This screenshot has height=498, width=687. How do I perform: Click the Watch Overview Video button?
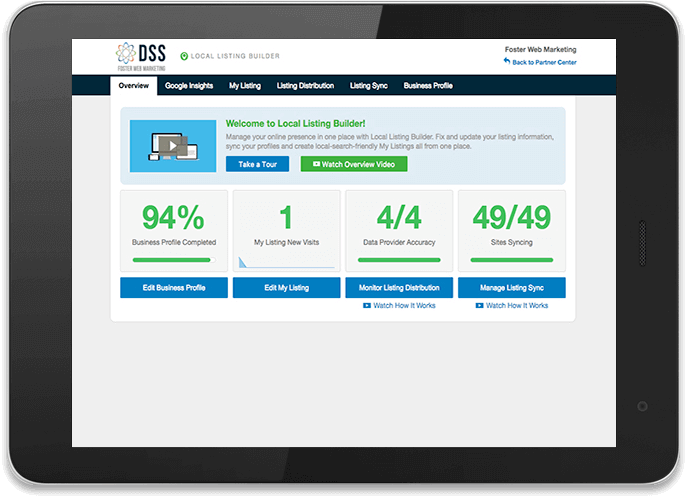click(354, 164)
